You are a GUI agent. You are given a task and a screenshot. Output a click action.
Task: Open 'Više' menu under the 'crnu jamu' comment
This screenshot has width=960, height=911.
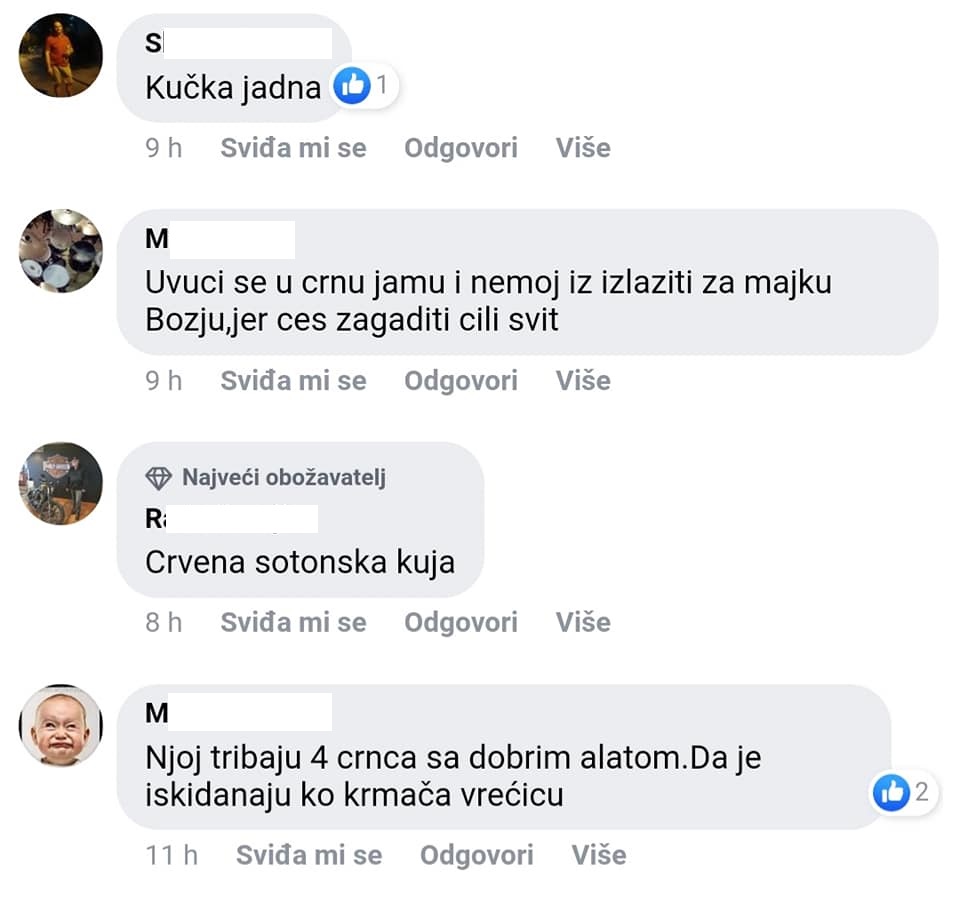pyautogui.click(x=583, y=381)
